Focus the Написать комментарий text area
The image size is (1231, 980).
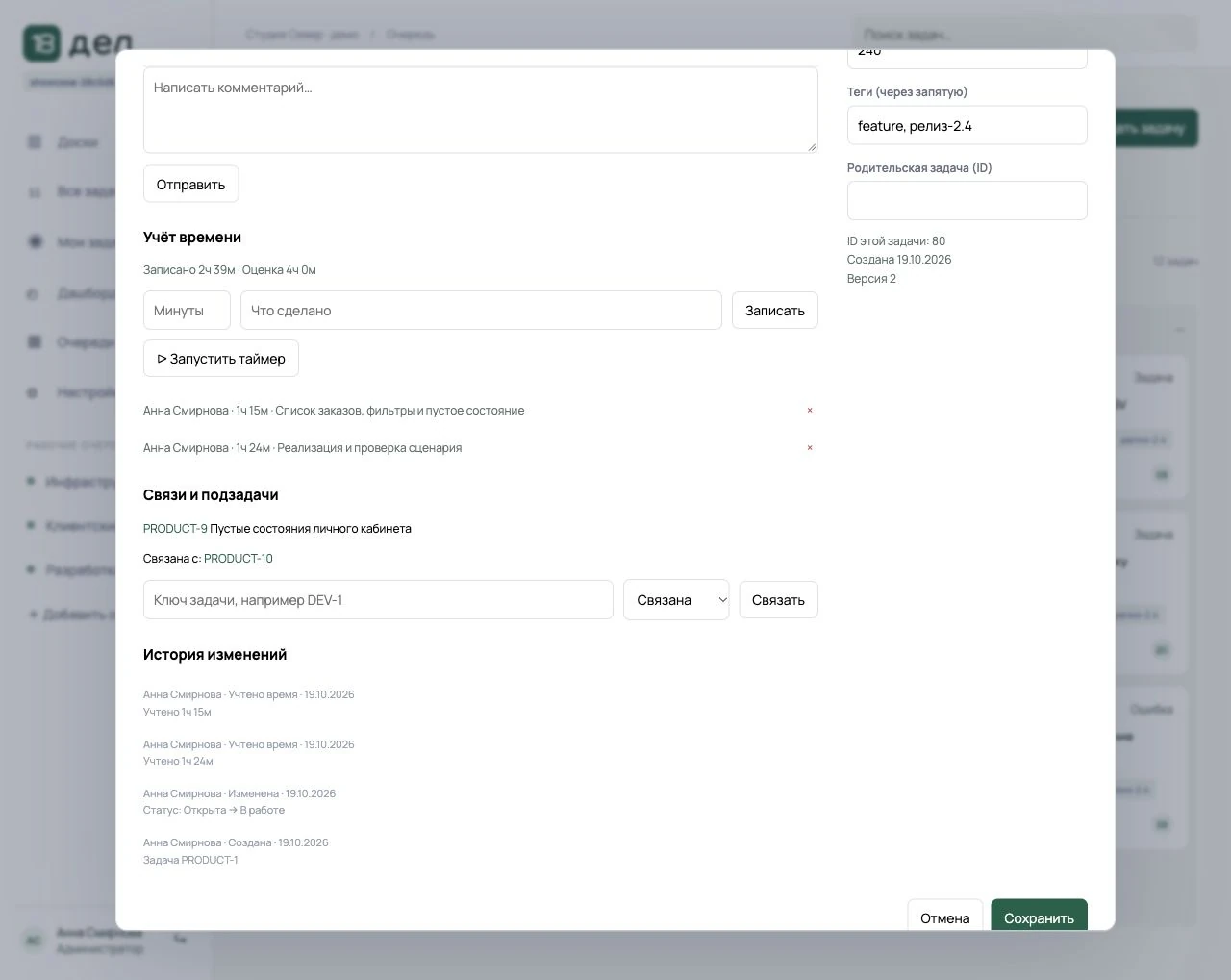(481, 110)
